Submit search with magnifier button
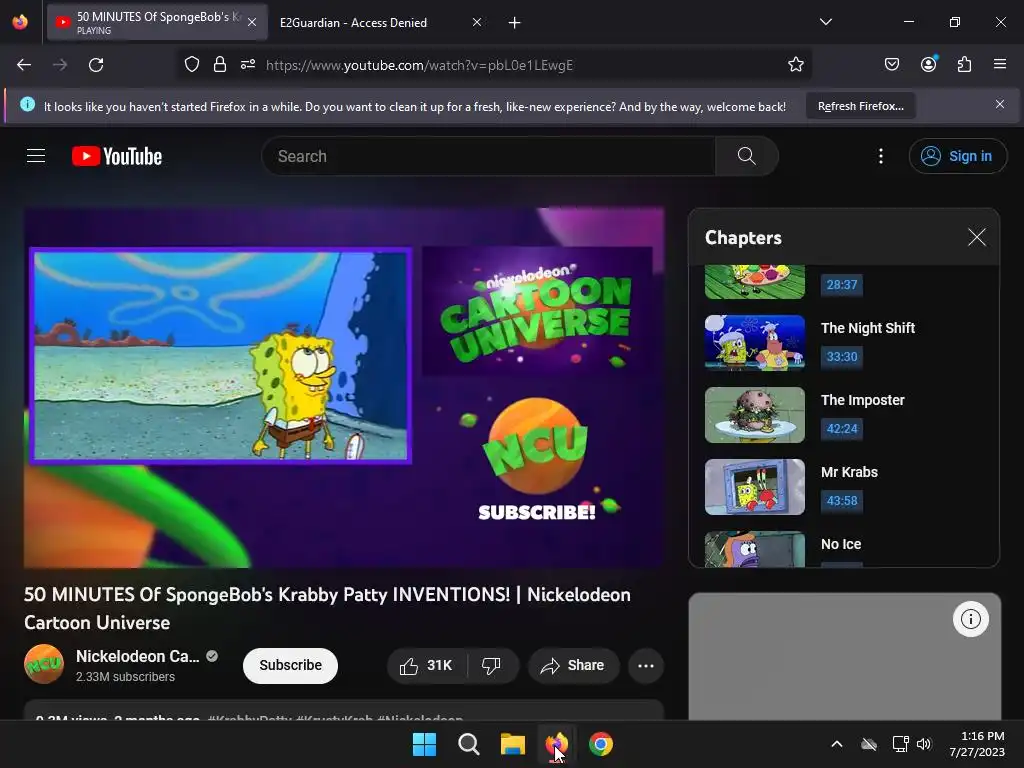Screen dimensions: 1024x768 pos(746,156)
